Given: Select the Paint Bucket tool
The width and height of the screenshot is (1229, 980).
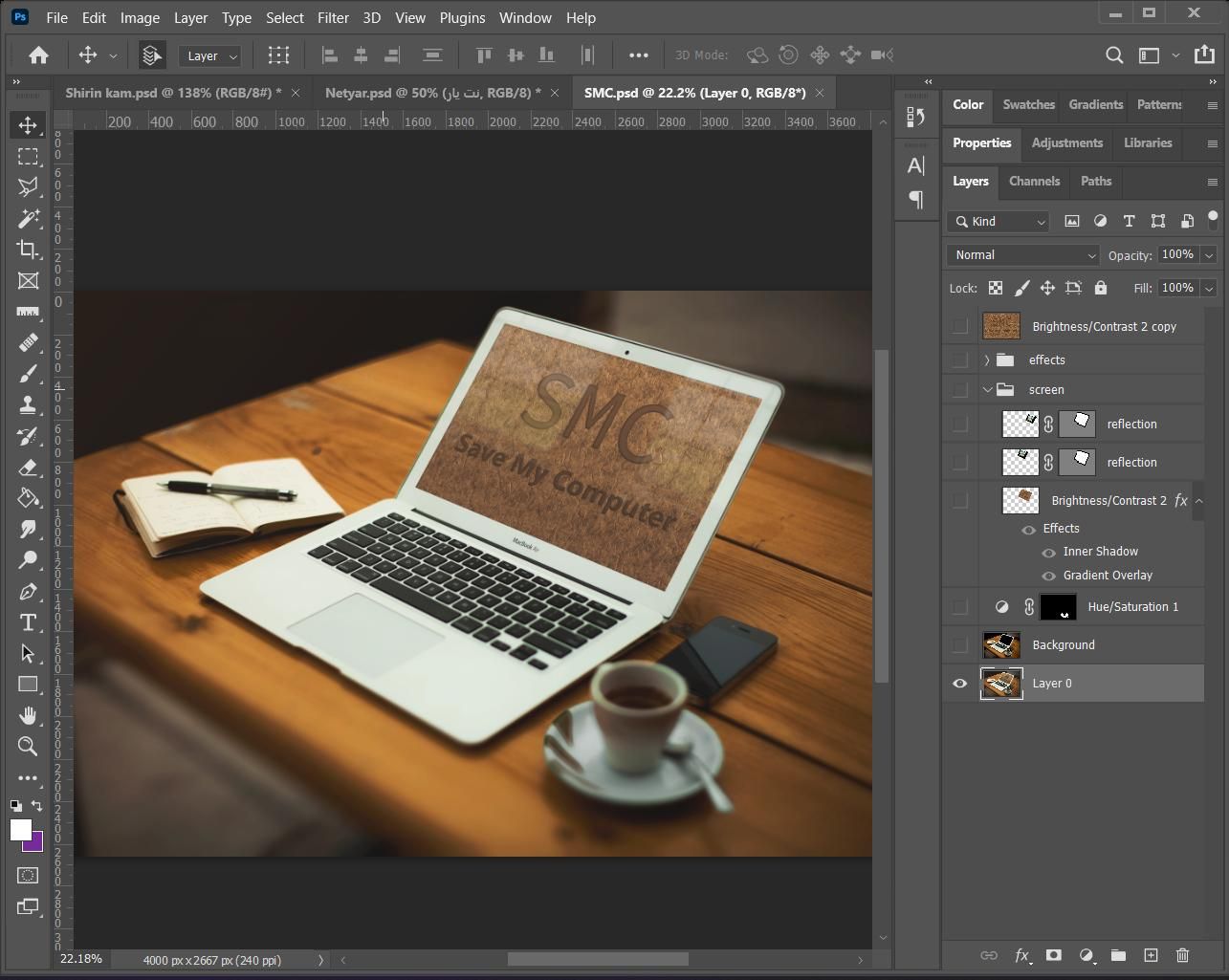Looking at the screenshot, I should pyautogui.click(x=28, y=498).
